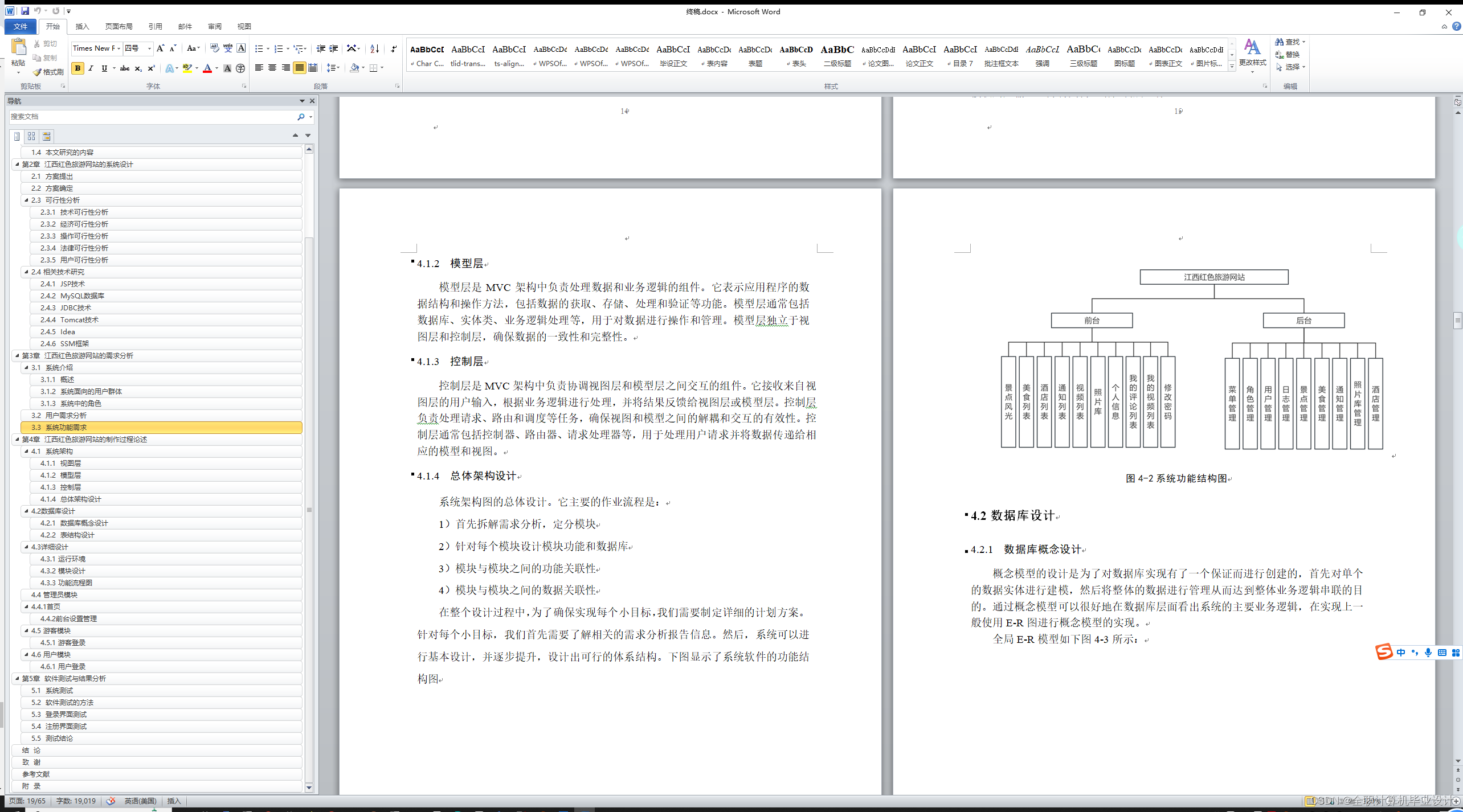Toggle Italic formatting
This screenshot has width=1463, height=812.
[91, 68]
